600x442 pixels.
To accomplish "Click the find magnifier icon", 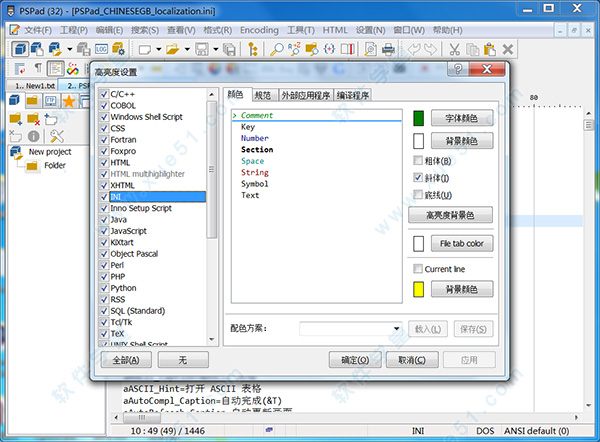I will point(277,49).
